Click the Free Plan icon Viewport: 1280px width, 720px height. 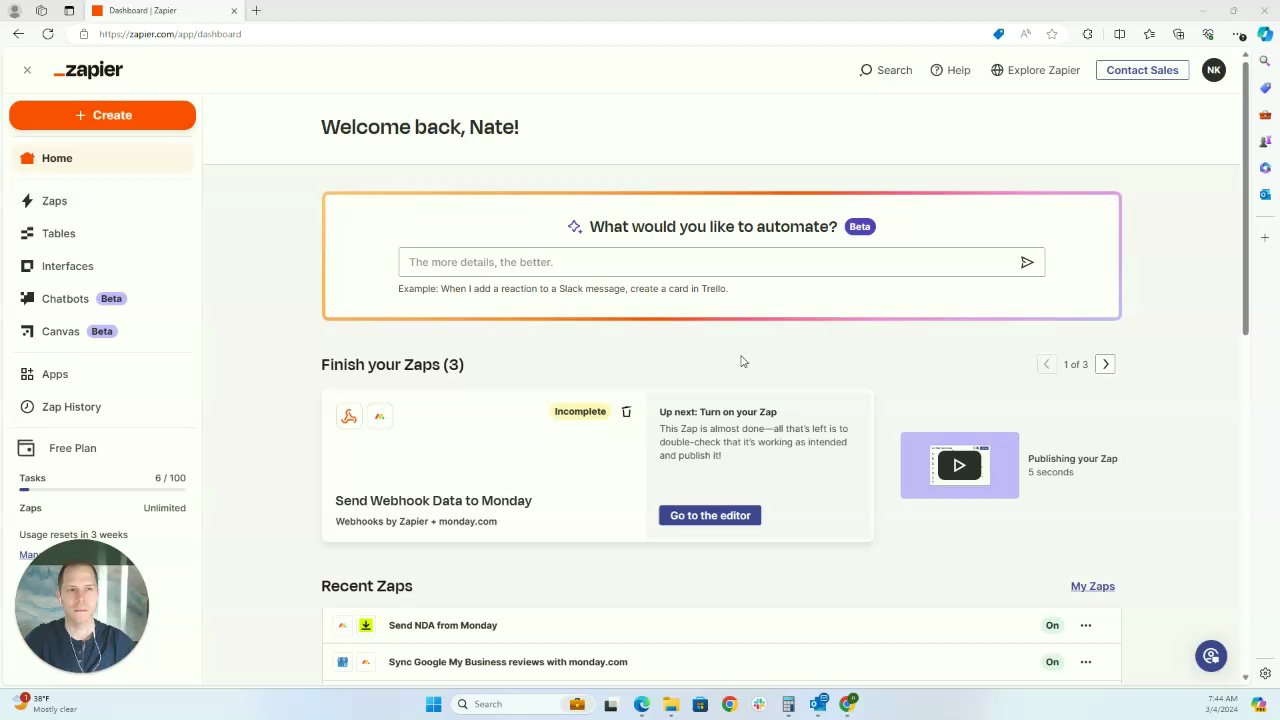coord(27,448)
